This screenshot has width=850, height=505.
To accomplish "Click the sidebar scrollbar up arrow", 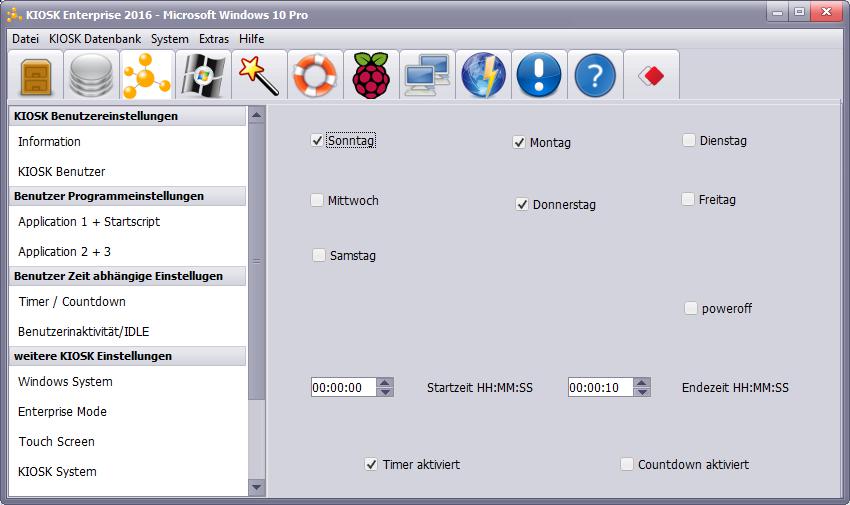I will [256, 115].
